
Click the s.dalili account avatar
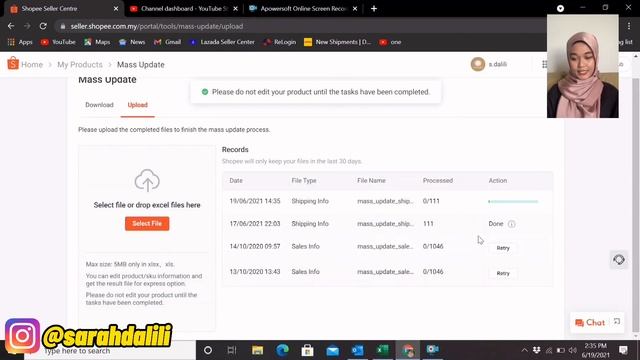click(x=478, y=64)
